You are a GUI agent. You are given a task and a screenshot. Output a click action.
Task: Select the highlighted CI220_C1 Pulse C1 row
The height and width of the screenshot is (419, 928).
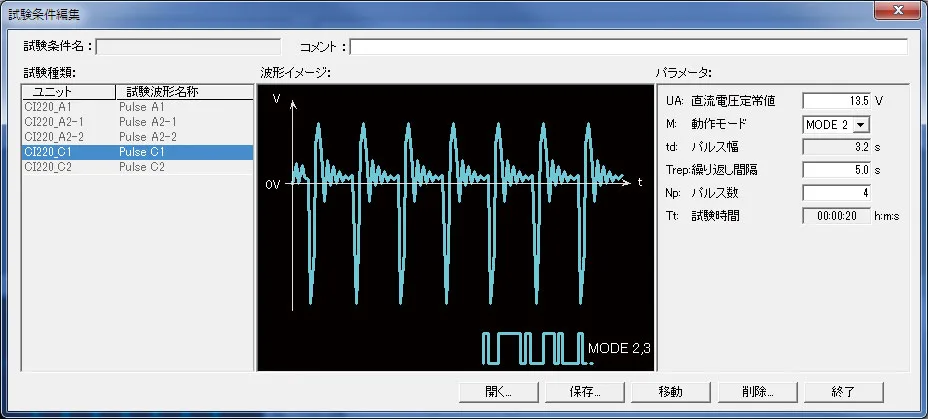135,152
